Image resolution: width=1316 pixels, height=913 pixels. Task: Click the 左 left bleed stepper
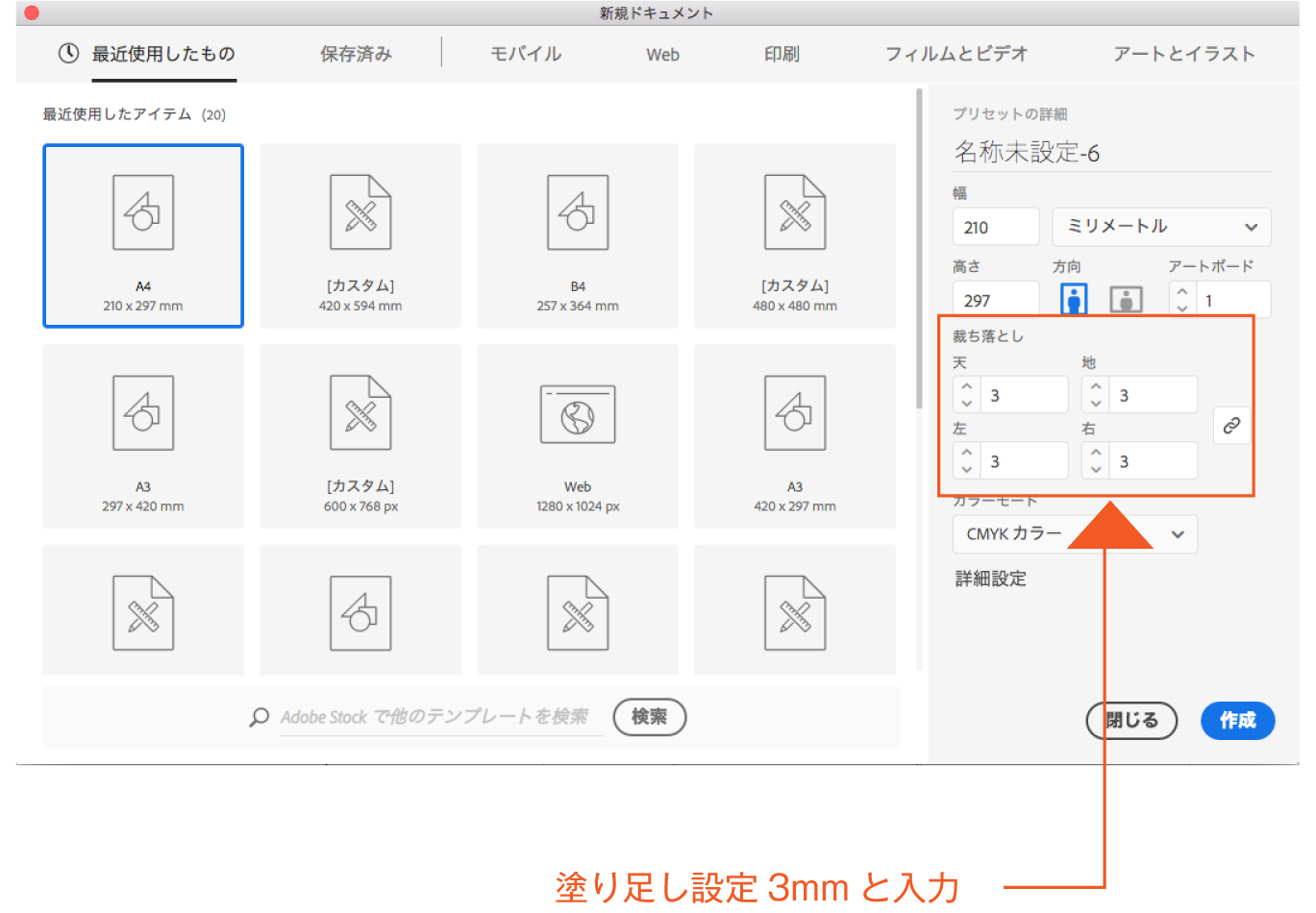pos(967,461)
